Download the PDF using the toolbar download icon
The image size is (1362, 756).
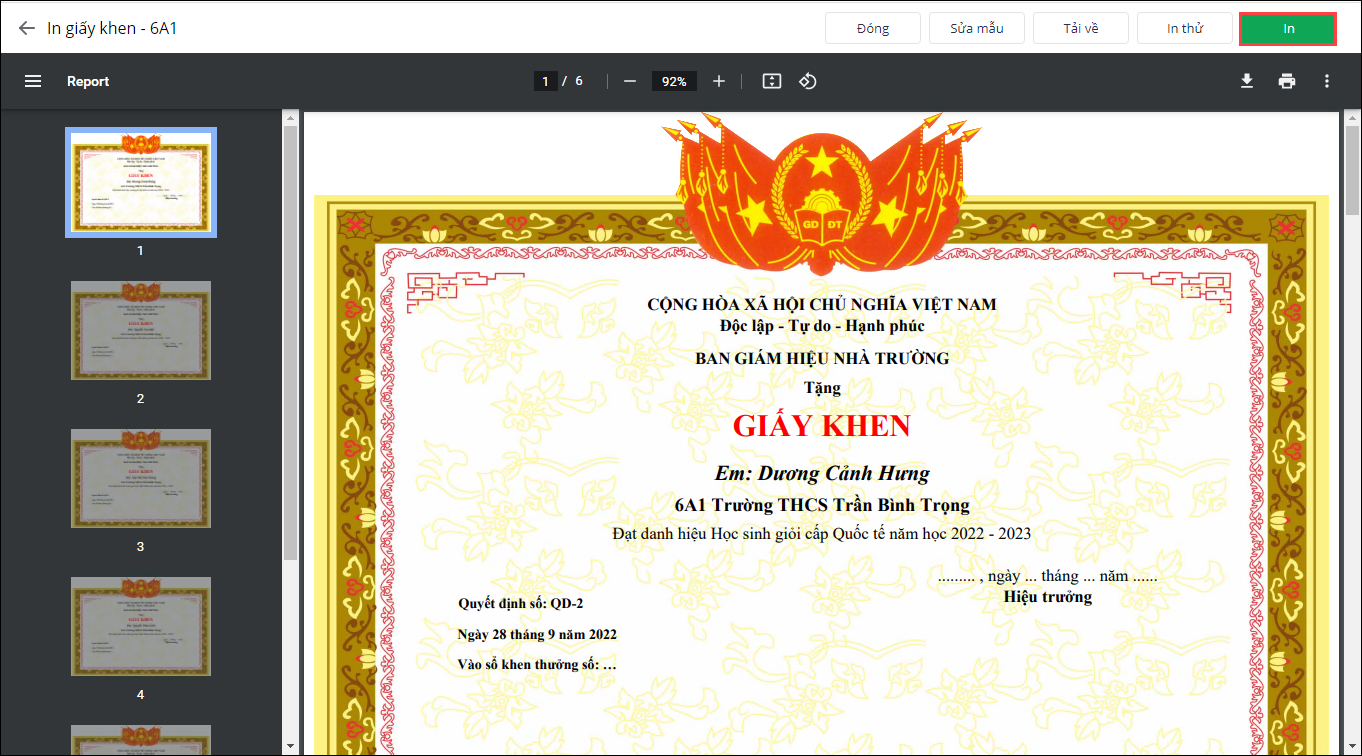click(x=1247, y=81)
